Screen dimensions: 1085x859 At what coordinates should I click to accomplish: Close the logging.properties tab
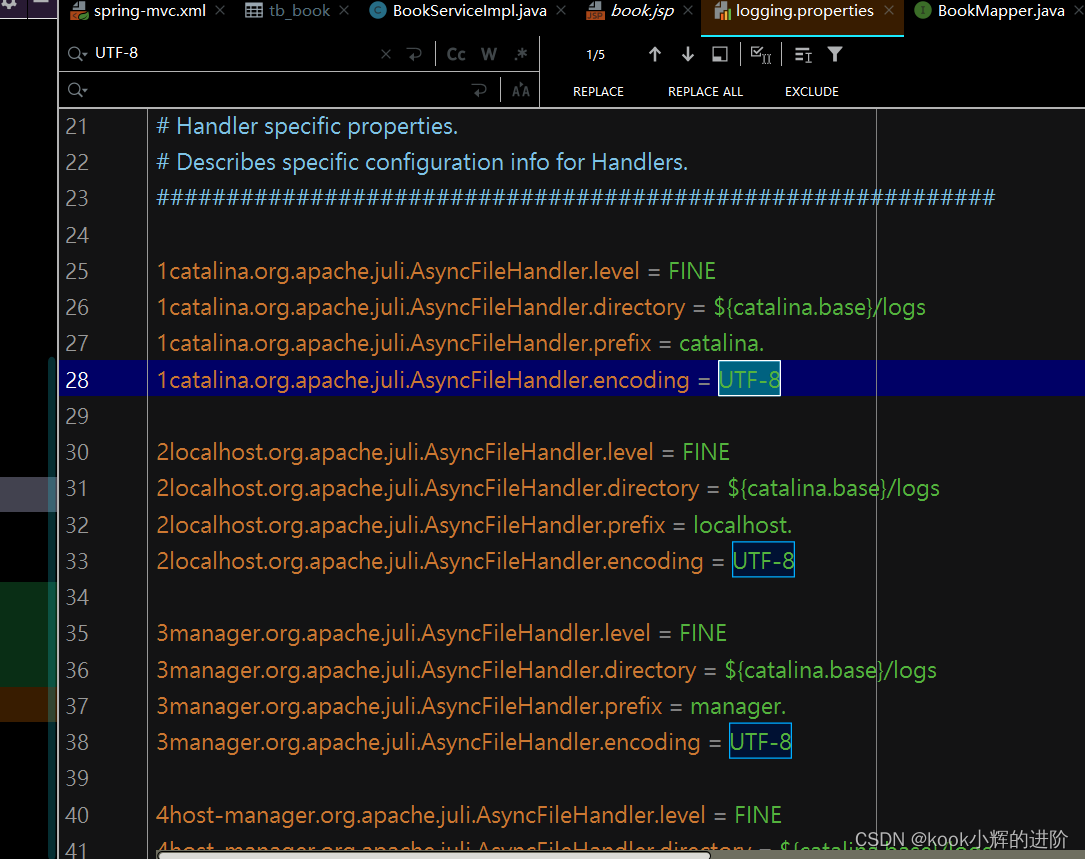pyautogui.click(x=889, y=10)
